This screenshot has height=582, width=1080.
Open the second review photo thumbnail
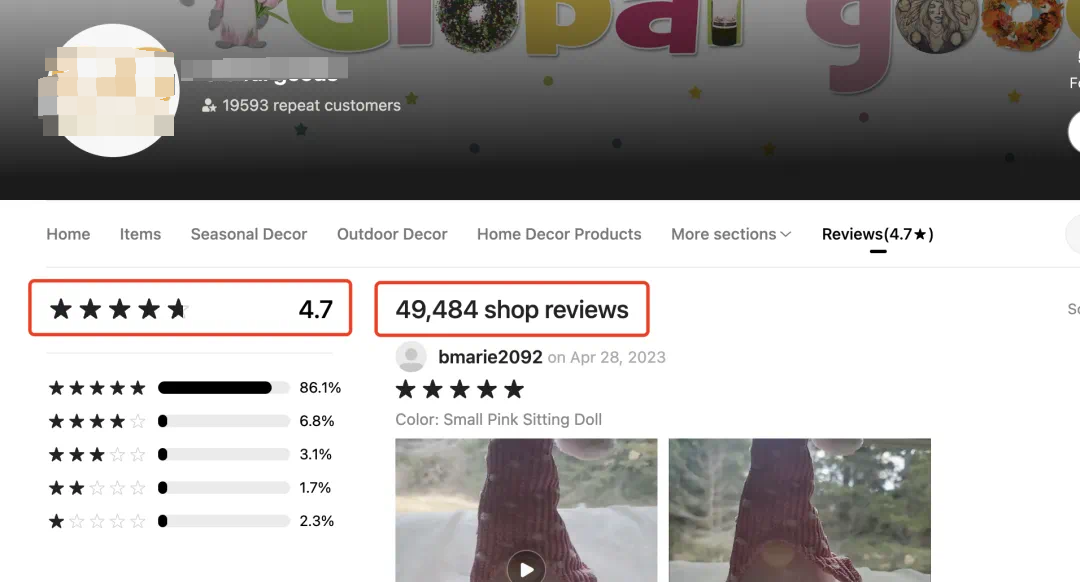pos(799,510)
